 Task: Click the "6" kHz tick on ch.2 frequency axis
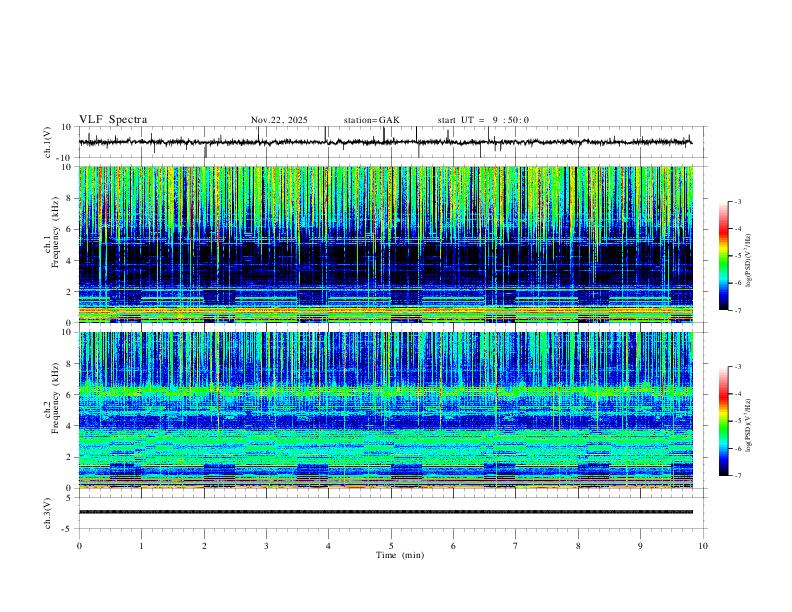[x=70, y=395]
